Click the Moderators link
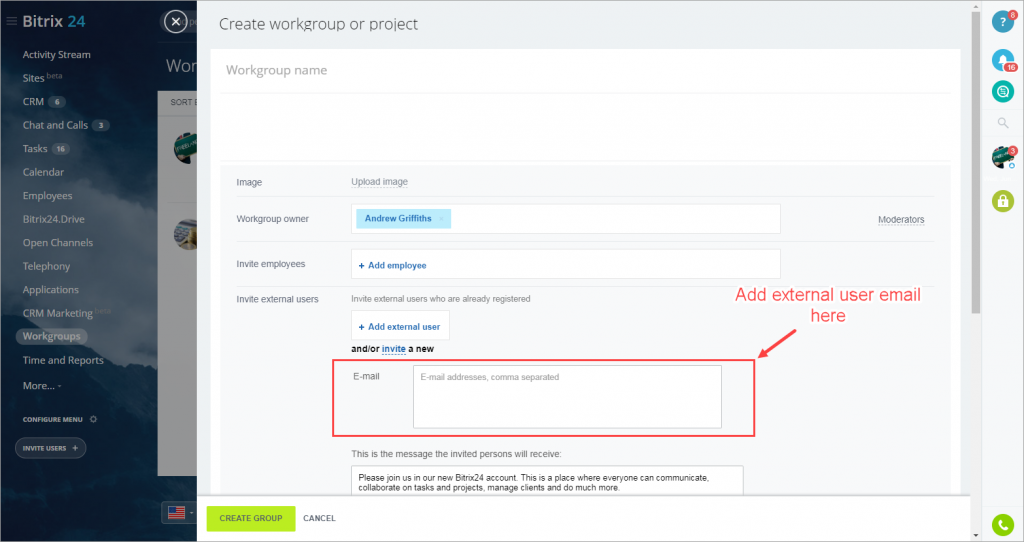The width and height of the screenshot is (1024, 542). tap(901, 220)
